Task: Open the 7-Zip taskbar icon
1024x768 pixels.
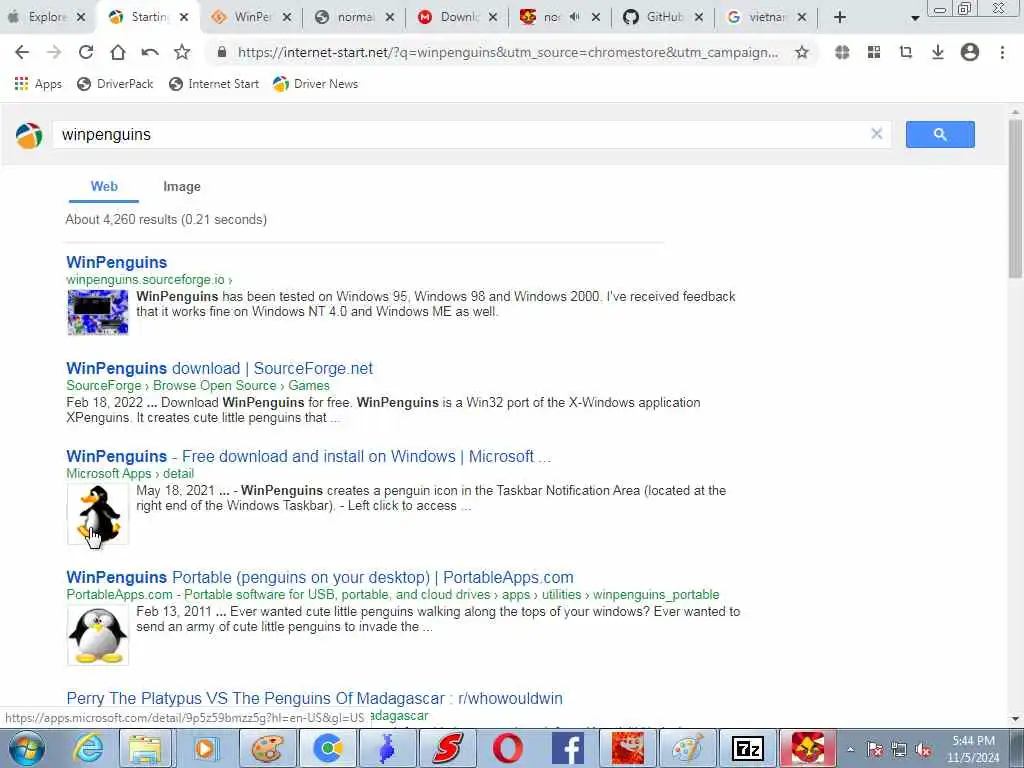Action: [x=747, y=748]
